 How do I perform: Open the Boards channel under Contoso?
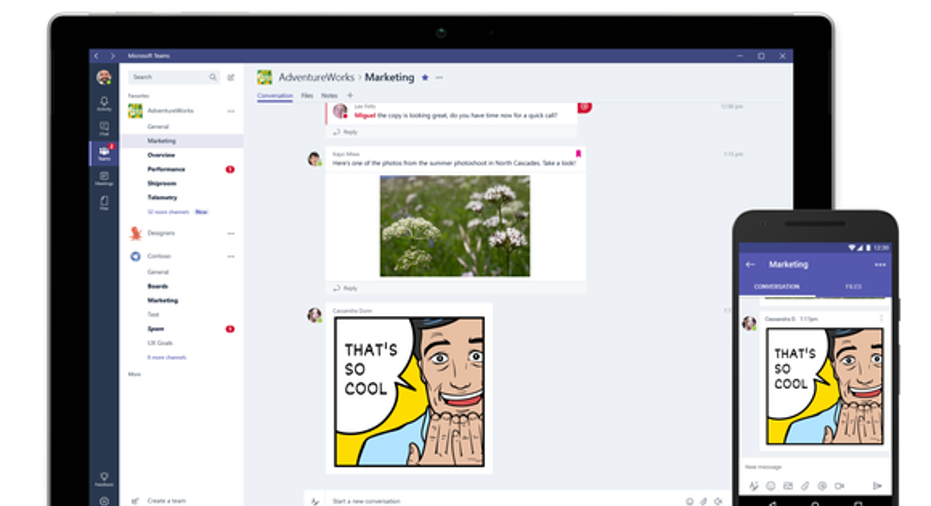point(157,286)
